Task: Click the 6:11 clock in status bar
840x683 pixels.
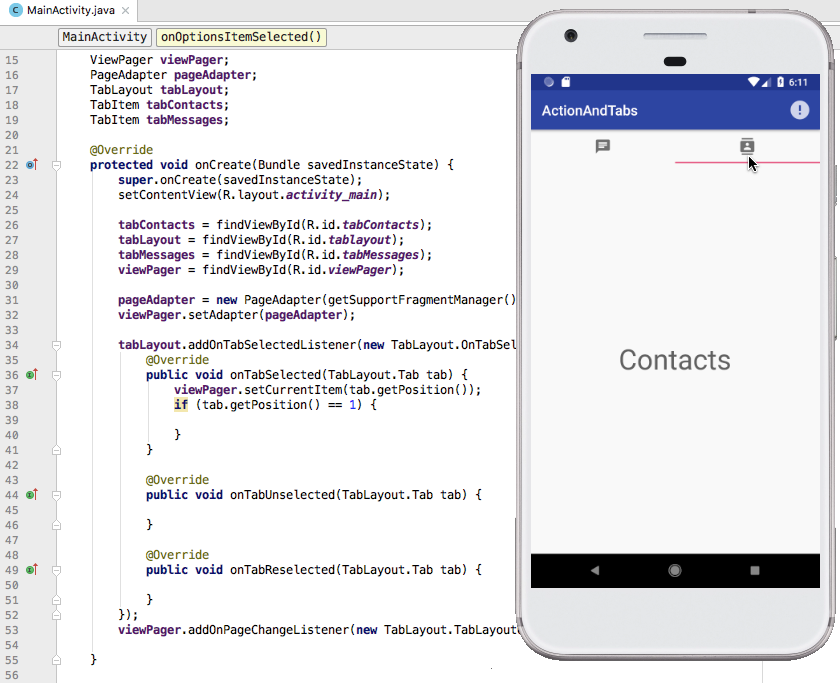Action: tap(798, 82)
